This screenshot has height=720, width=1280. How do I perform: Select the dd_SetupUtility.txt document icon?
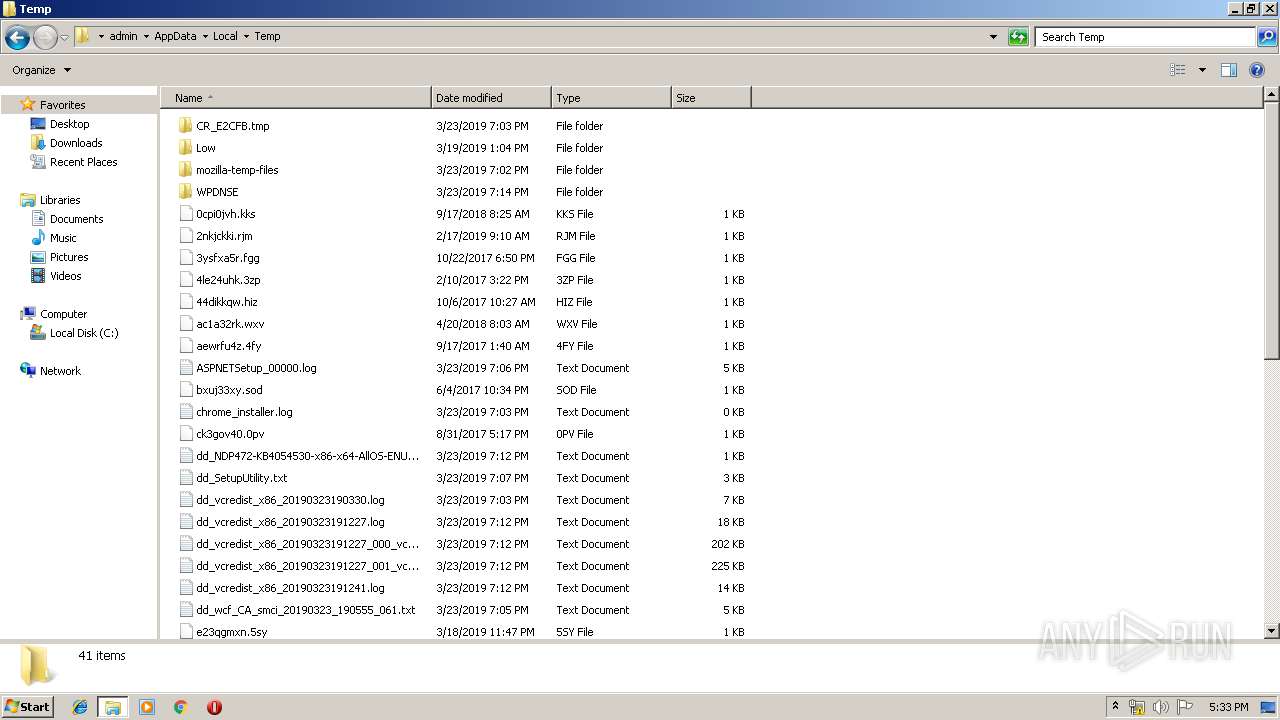[185, 478]
